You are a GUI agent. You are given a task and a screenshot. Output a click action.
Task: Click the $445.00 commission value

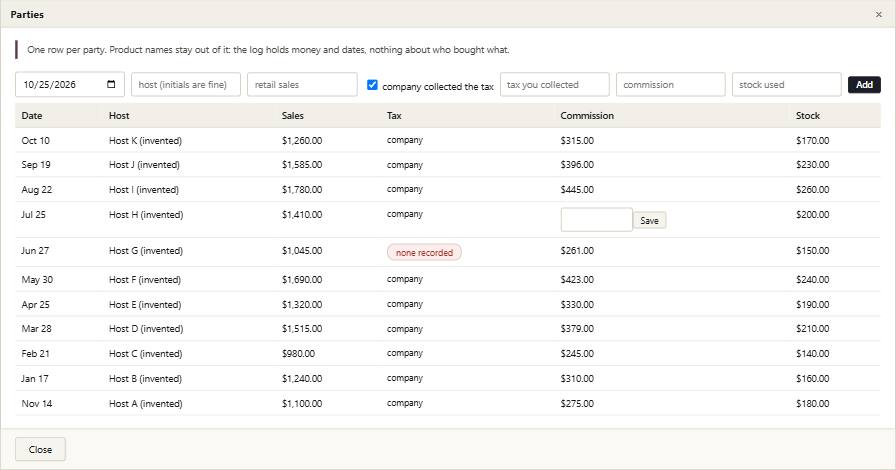[x=577, y=190]
